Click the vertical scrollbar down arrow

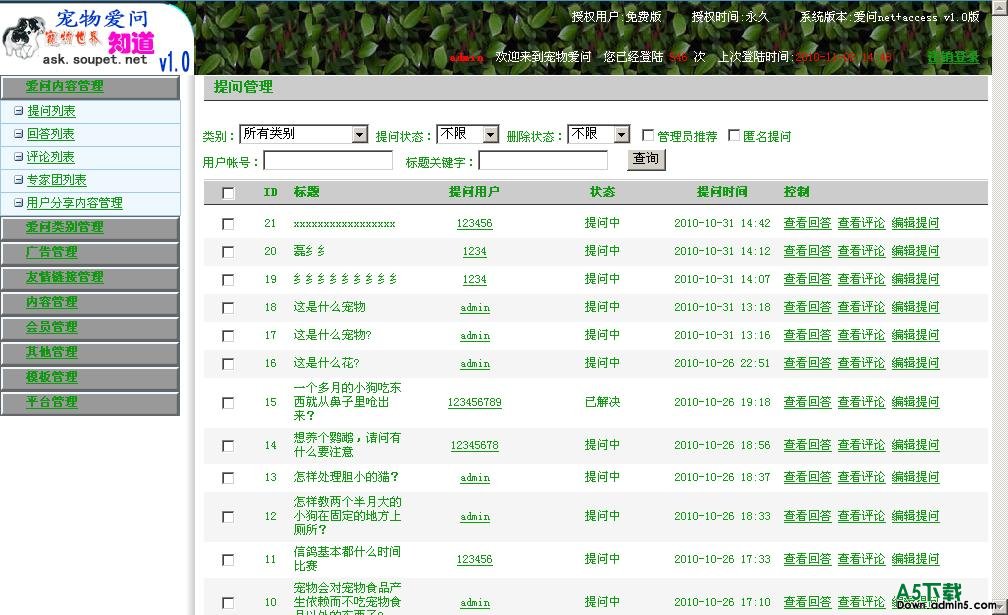1001,605
